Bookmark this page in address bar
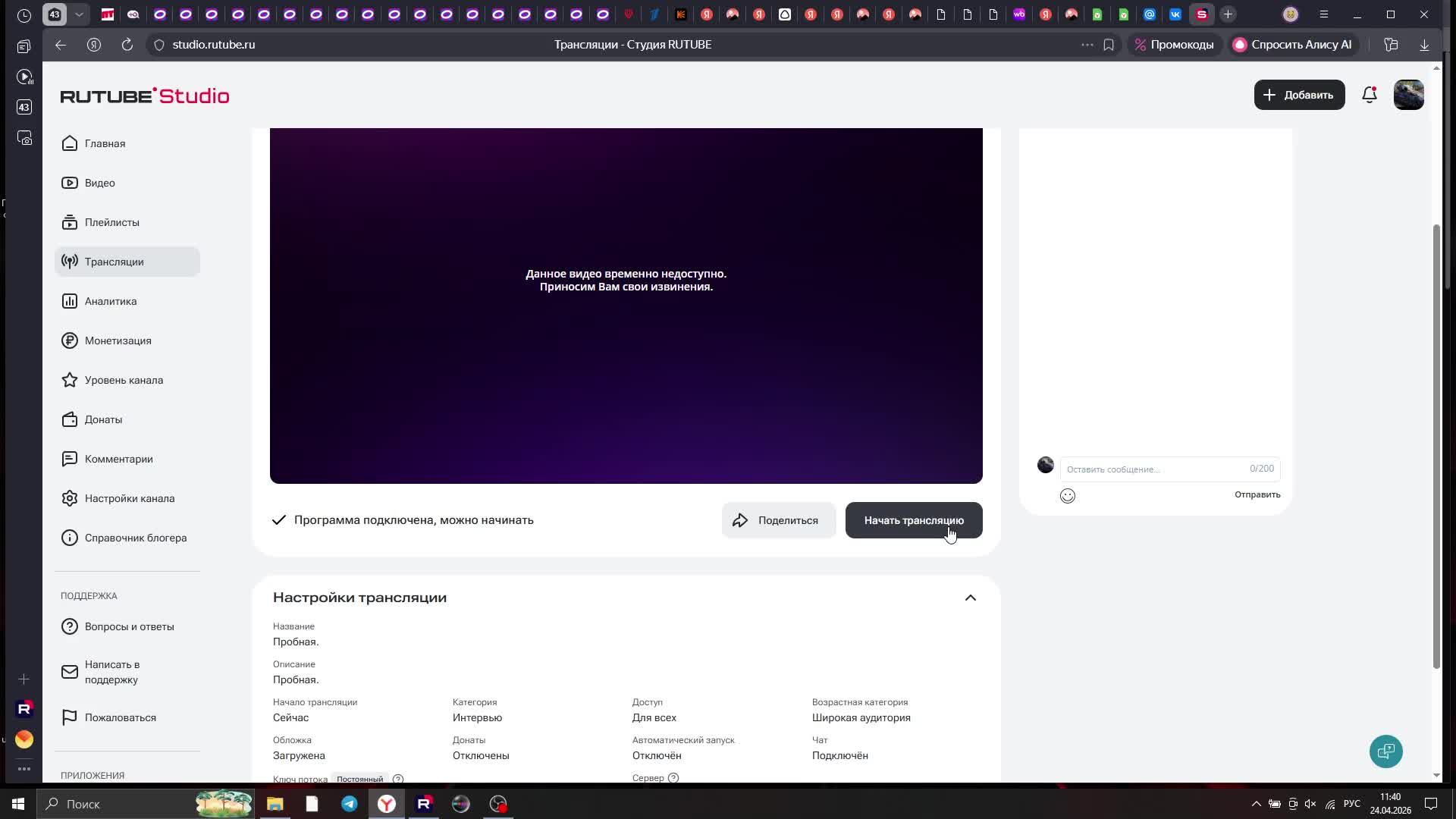This screenshot has height=819, width=1456. pyautogui.click(x=1109, y=45)
